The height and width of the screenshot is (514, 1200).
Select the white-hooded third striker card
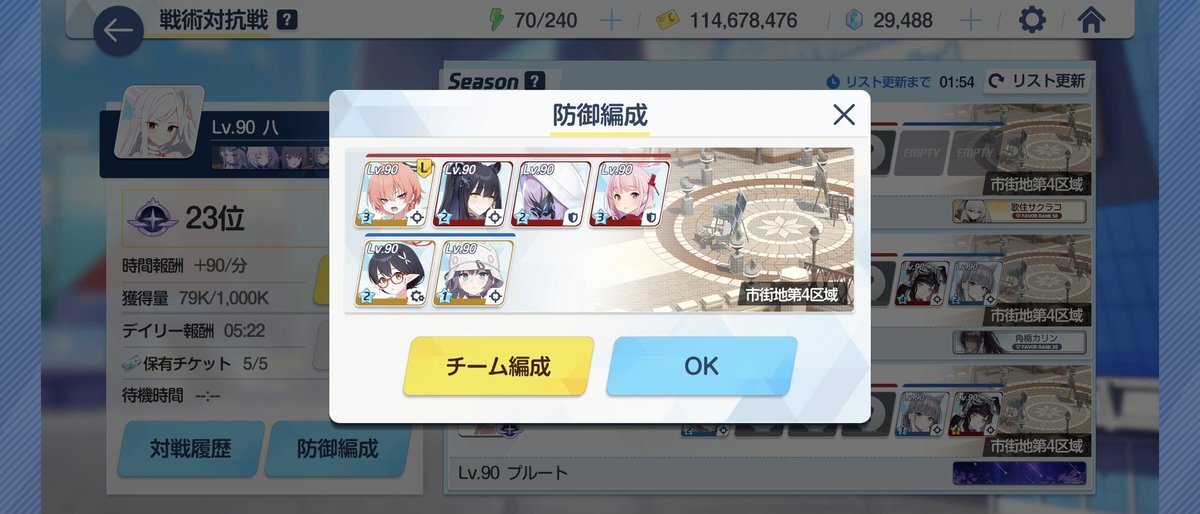[x=550, y=194]
